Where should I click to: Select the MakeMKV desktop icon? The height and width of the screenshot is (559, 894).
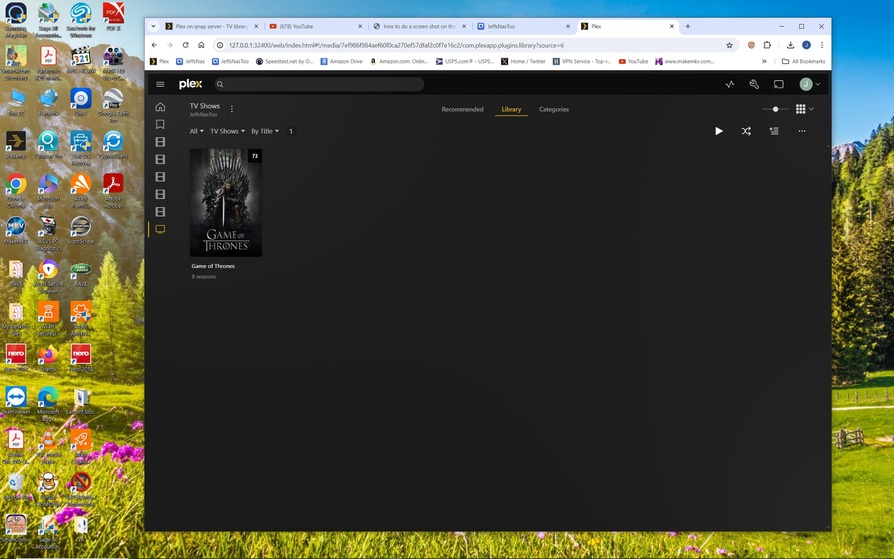click(x=16, y=230)
